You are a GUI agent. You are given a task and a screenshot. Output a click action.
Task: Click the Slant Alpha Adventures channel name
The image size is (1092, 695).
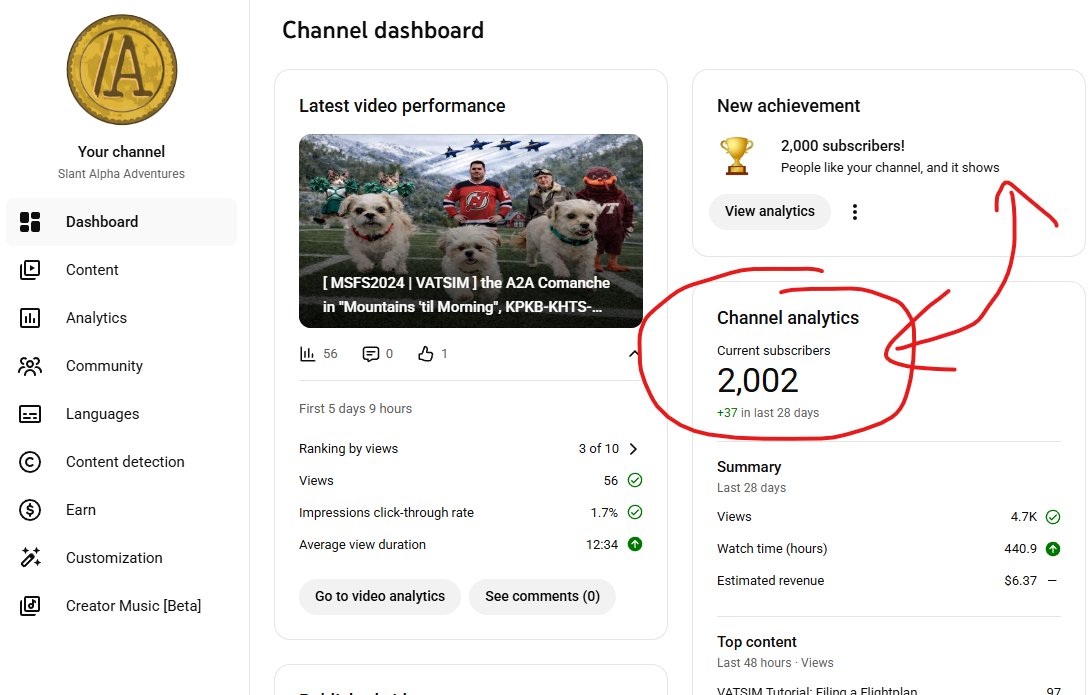[x=121, y=173]
